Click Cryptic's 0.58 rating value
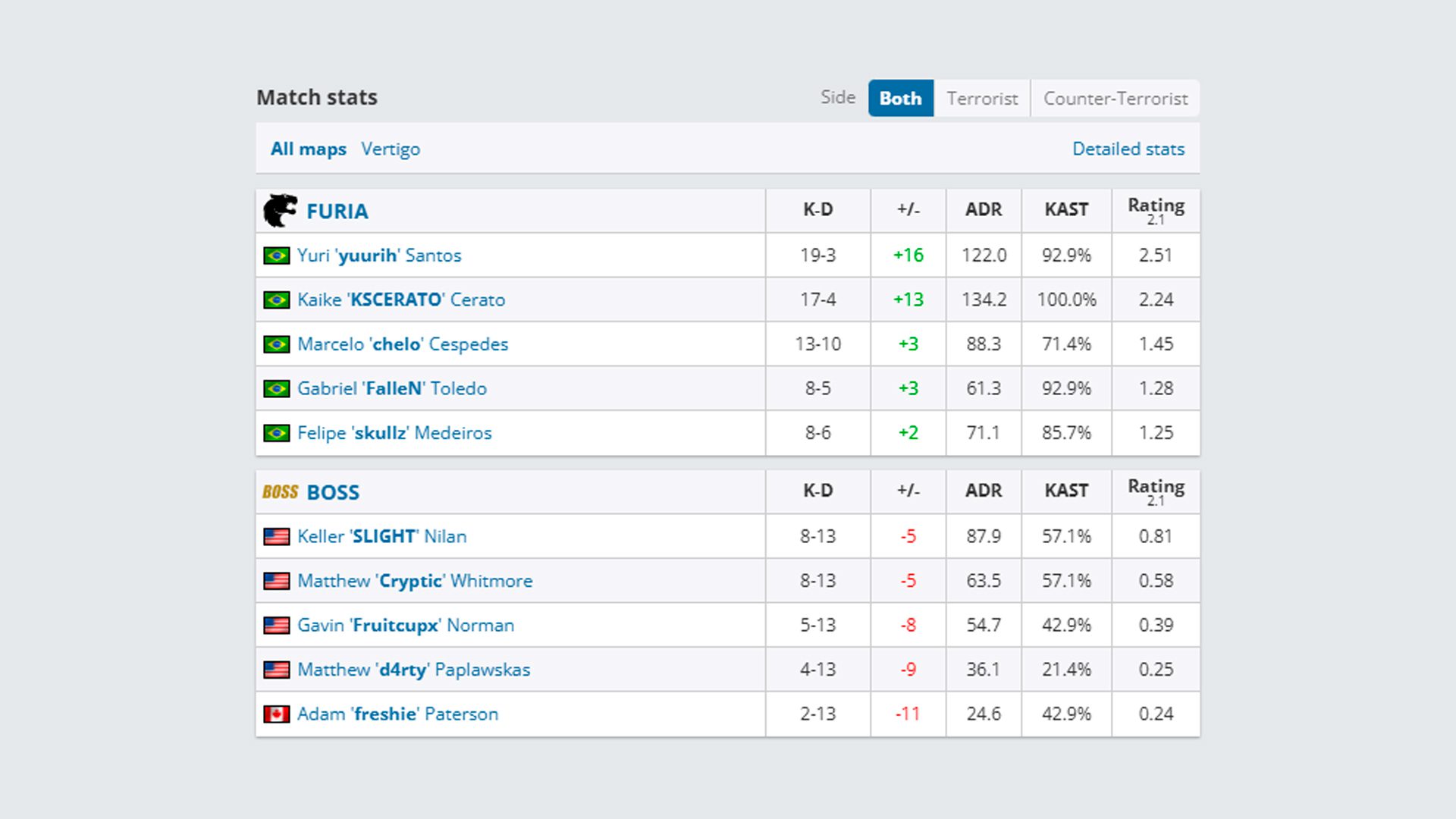This screenshot has width=1456, height=819. [x=1156, y=580]
